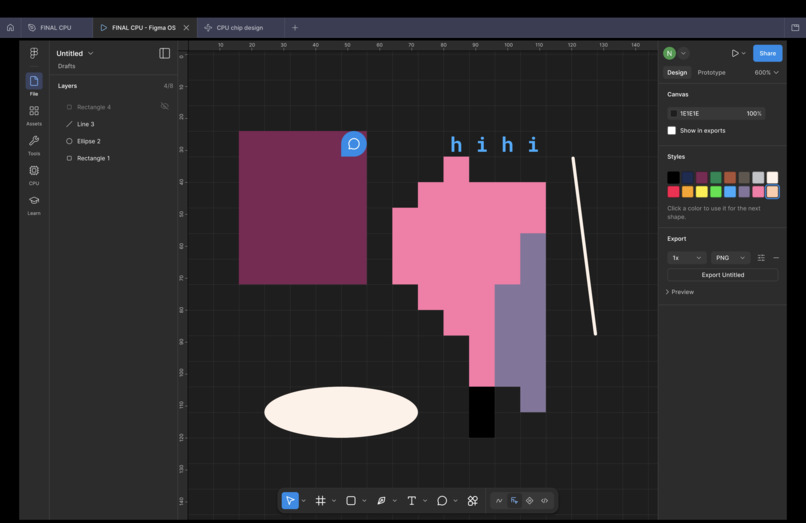Screen dimensions: 806x523
Task: Open the Actions components tool
Action: click(472, 500)
